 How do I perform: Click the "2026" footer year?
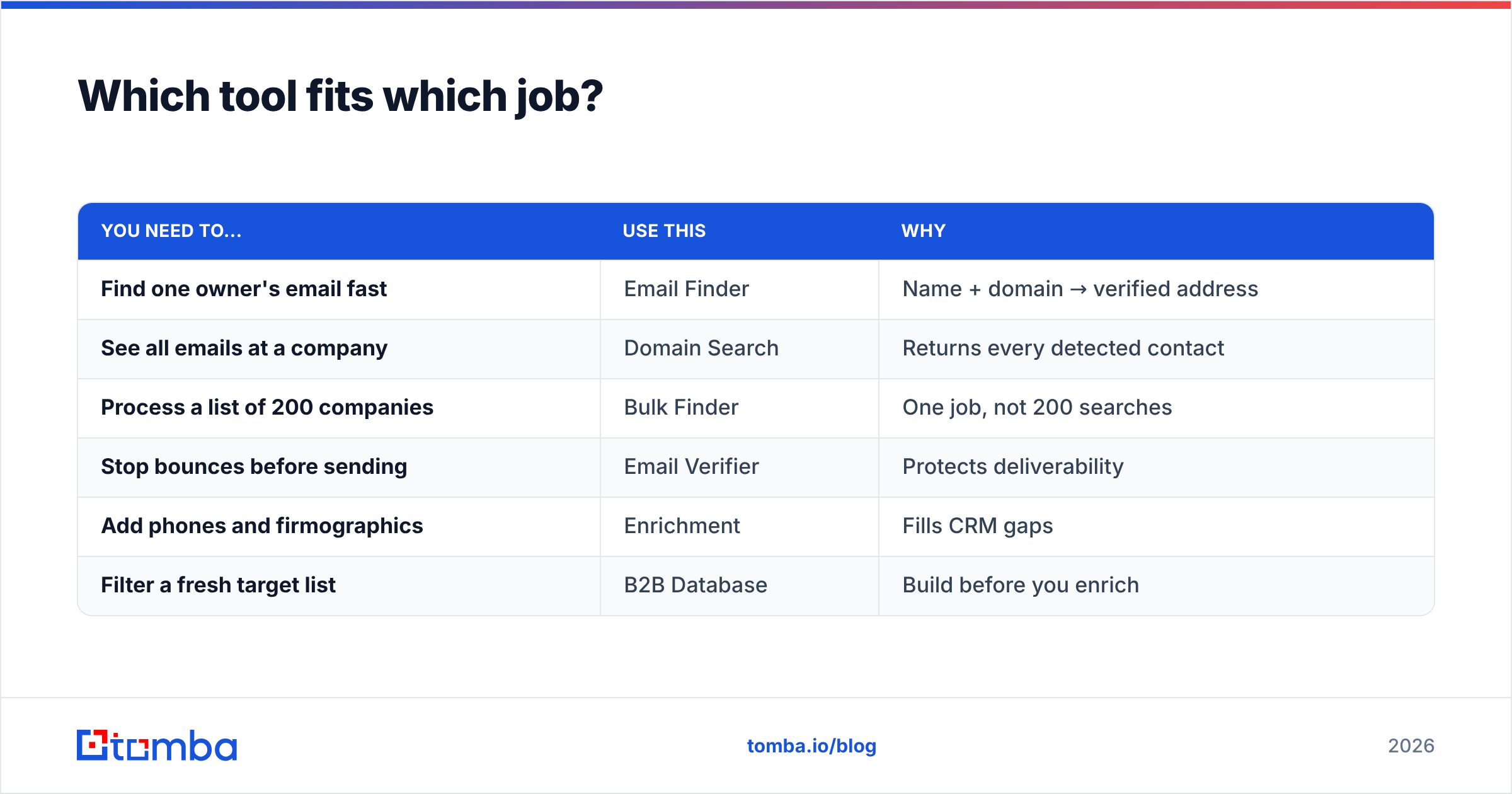coord(1411,746)
